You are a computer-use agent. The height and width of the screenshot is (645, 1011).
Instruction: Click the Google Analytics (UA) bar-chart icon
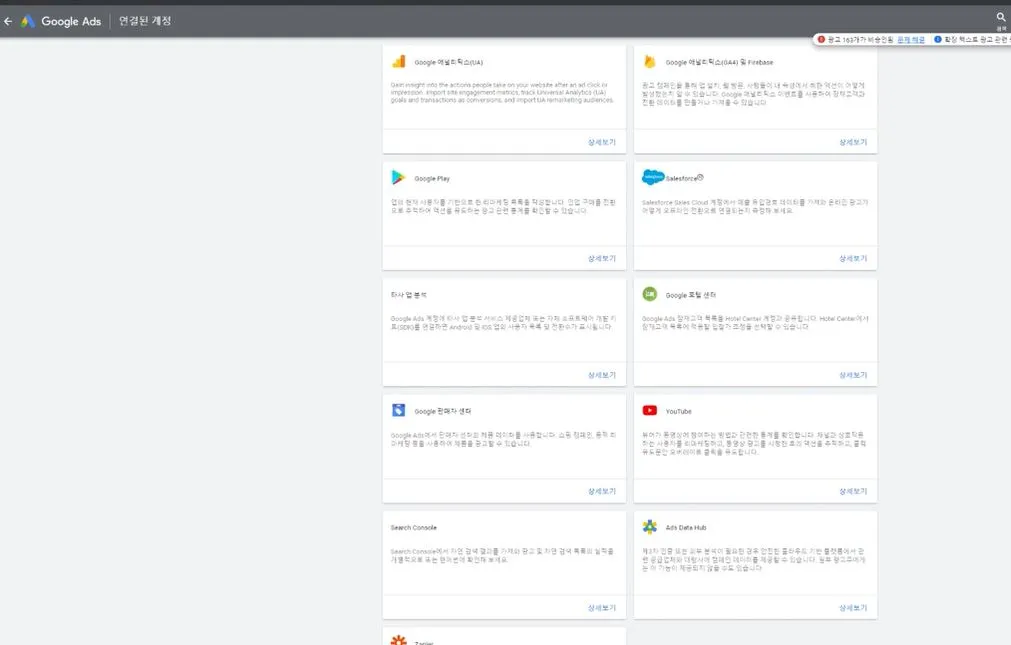(x=398, y=61)
